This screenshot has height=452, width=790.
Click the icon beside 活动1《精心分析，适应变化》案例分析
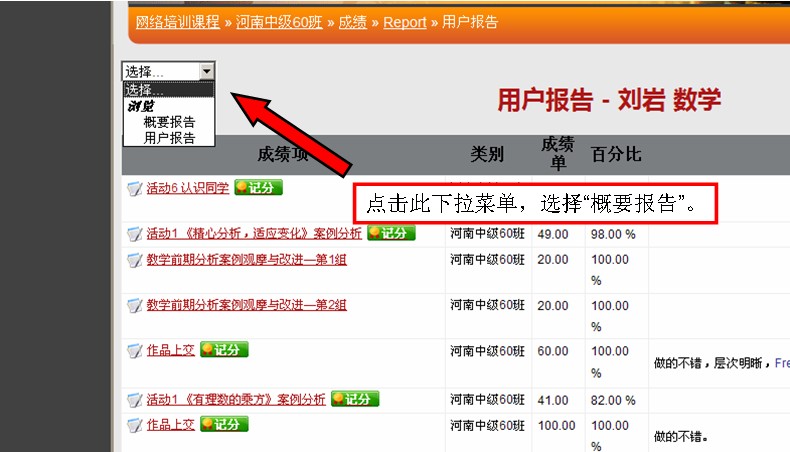tap(135, 234)
